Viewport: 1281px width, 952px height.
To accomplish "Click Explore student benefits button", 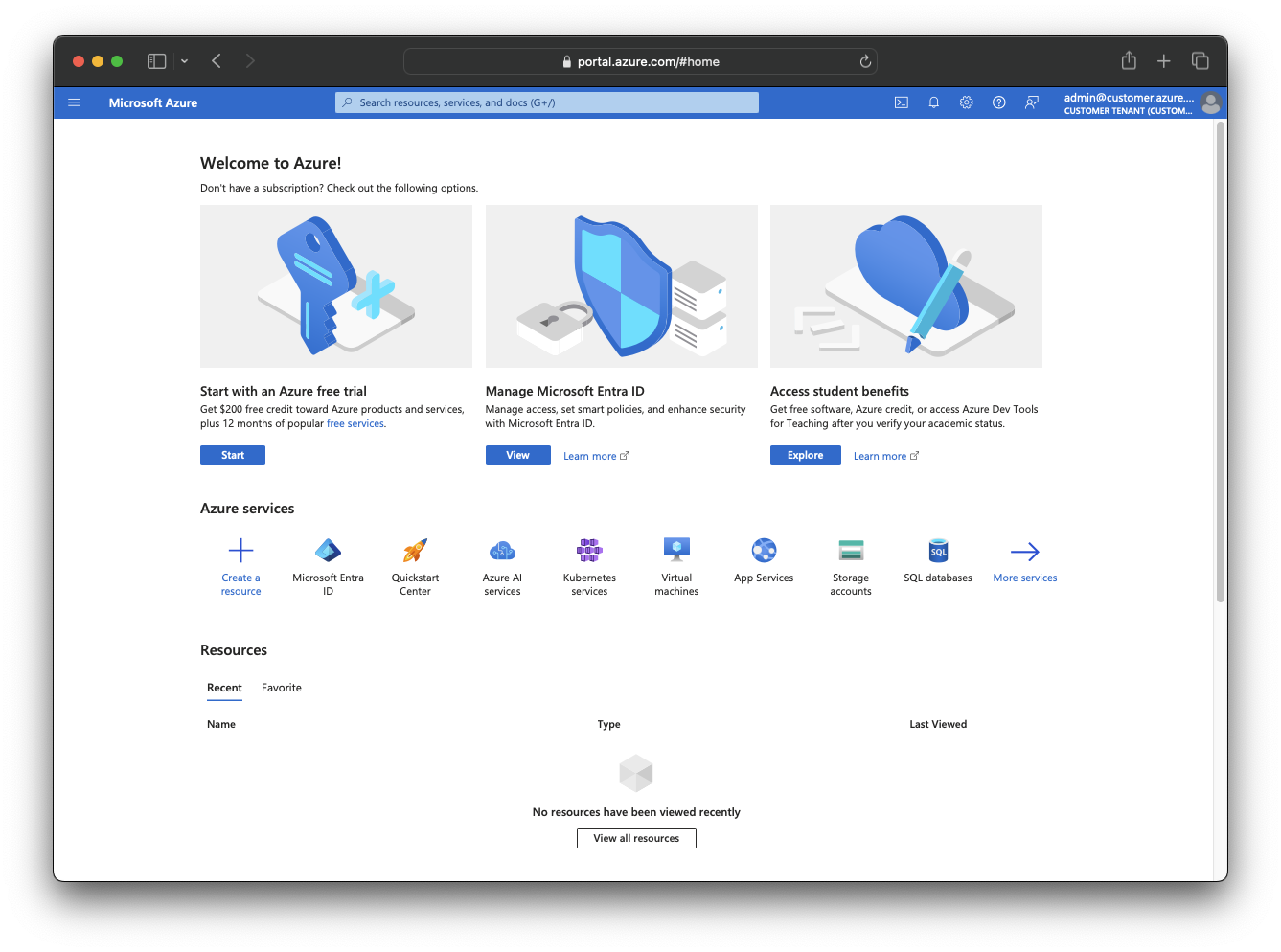I will pos(806,455).
